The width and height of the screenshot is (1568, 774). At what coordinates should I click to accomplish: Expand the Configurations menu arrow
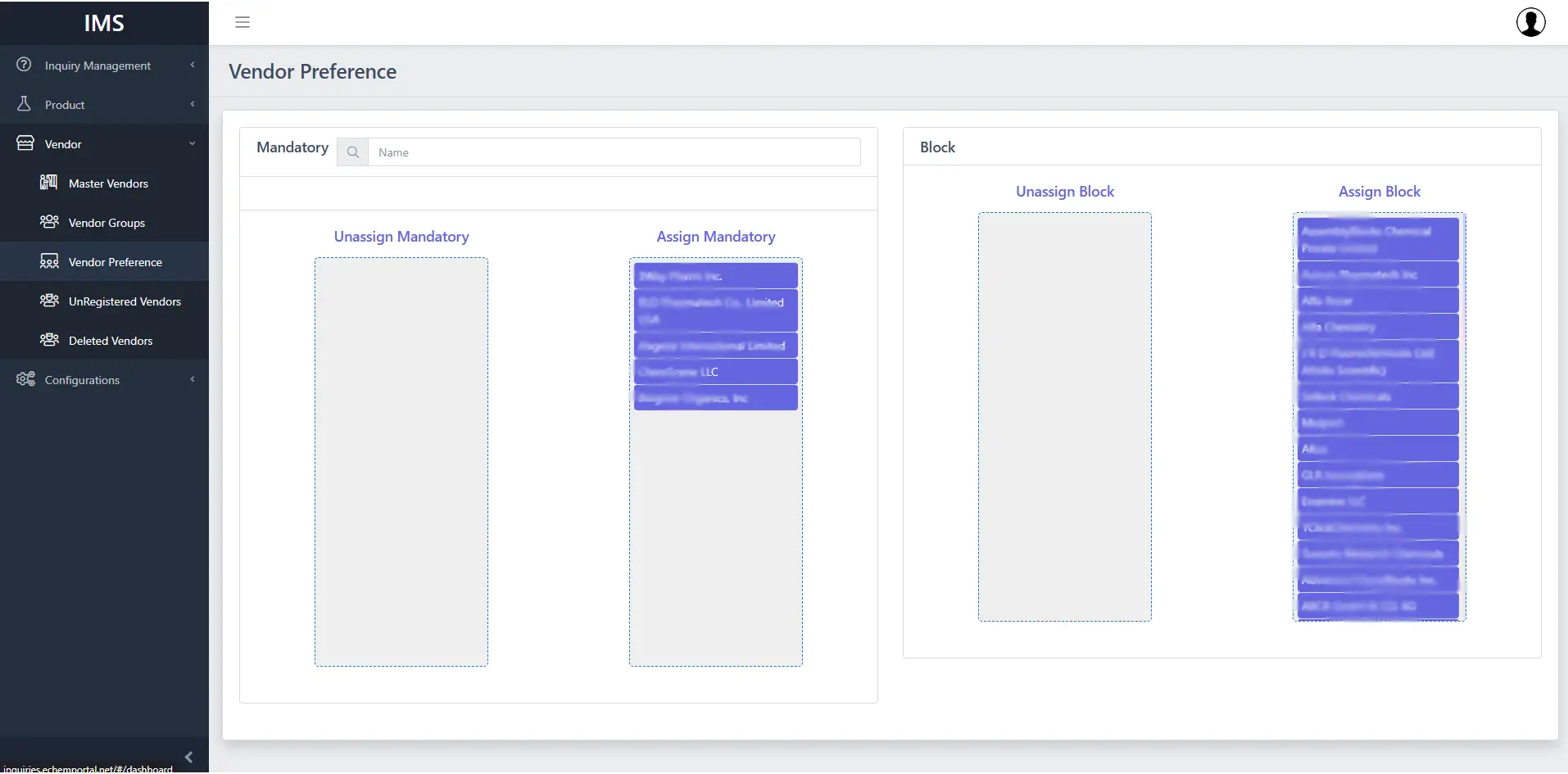pyautogui.click(x=193, y=380)
